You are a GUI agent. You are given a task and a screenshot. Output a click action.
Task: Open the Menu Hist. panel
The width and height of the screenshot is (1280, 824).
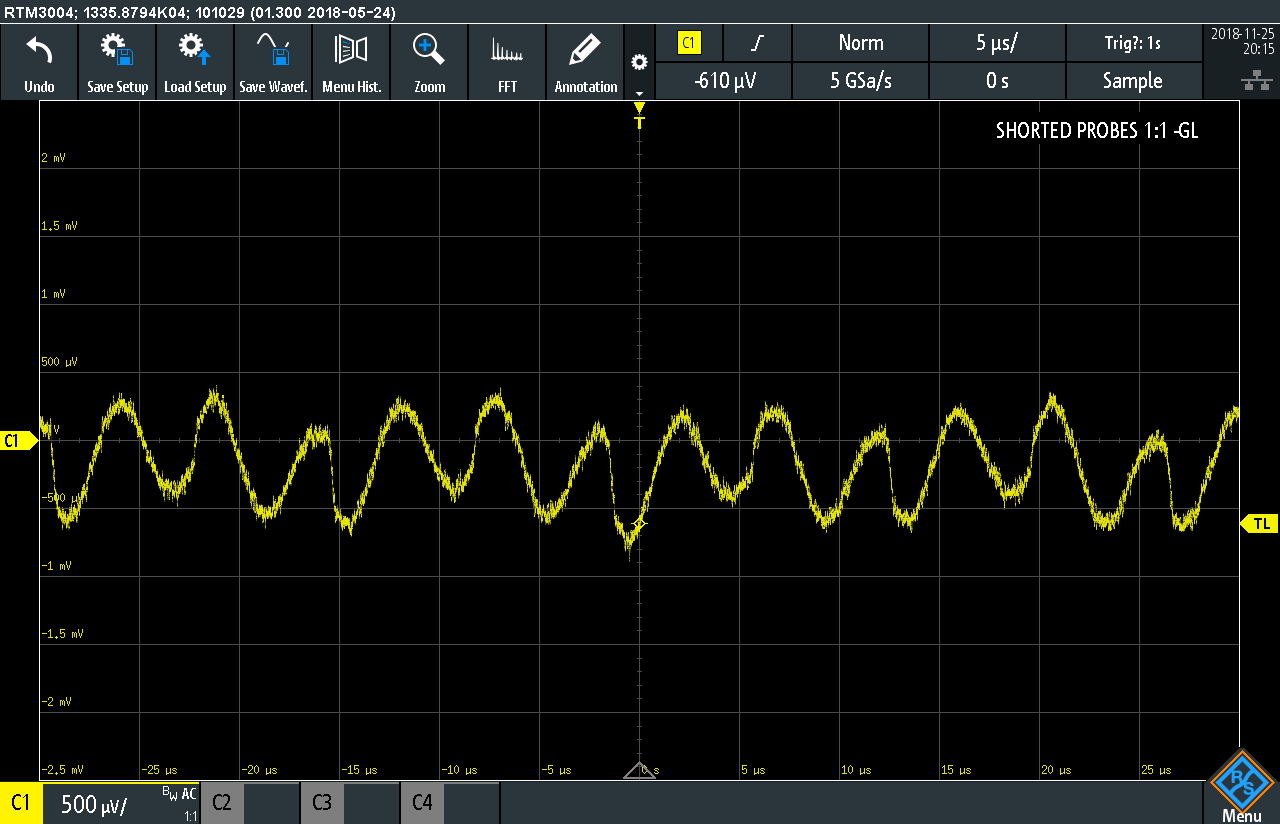pos(351,50)
